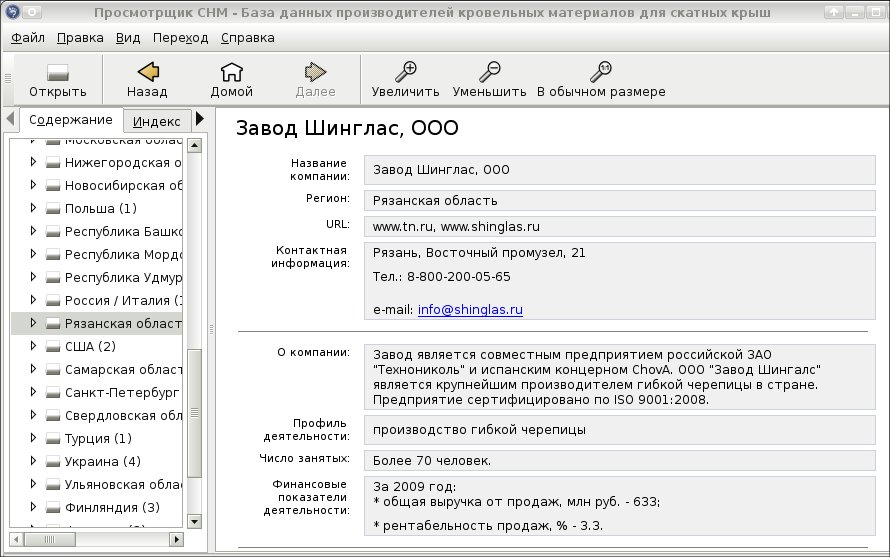Viewport: 890px width, 557px height.
Task: Click the Завод Шинглас, ООО heading
Action: click(x=347, y=128)
